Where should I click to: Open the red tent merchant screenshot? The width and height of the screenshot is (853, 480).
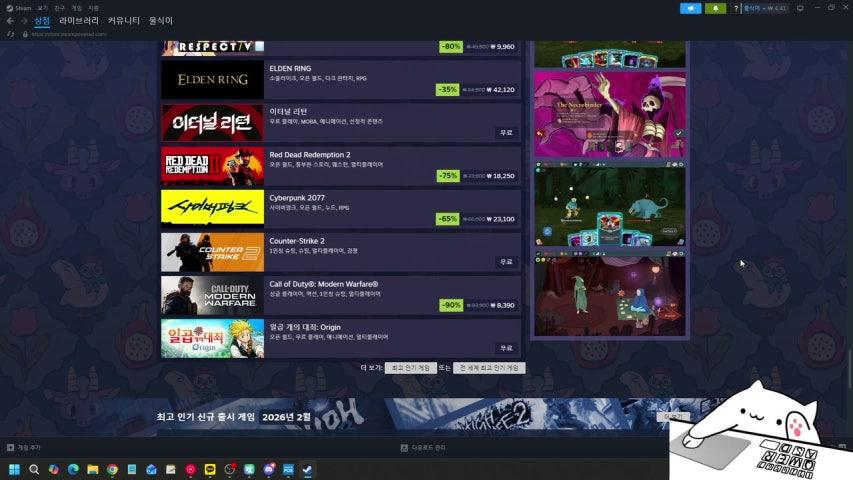point(610,294)
